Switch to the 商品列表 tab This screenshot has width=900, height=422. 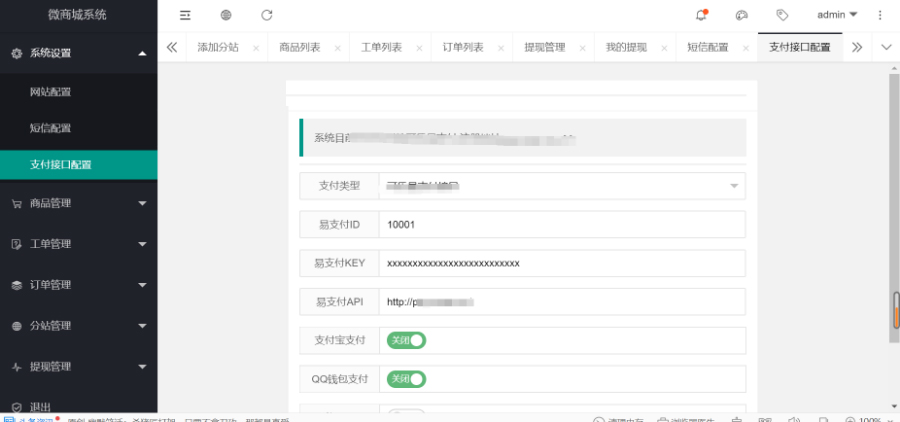[x=300, y=48]
